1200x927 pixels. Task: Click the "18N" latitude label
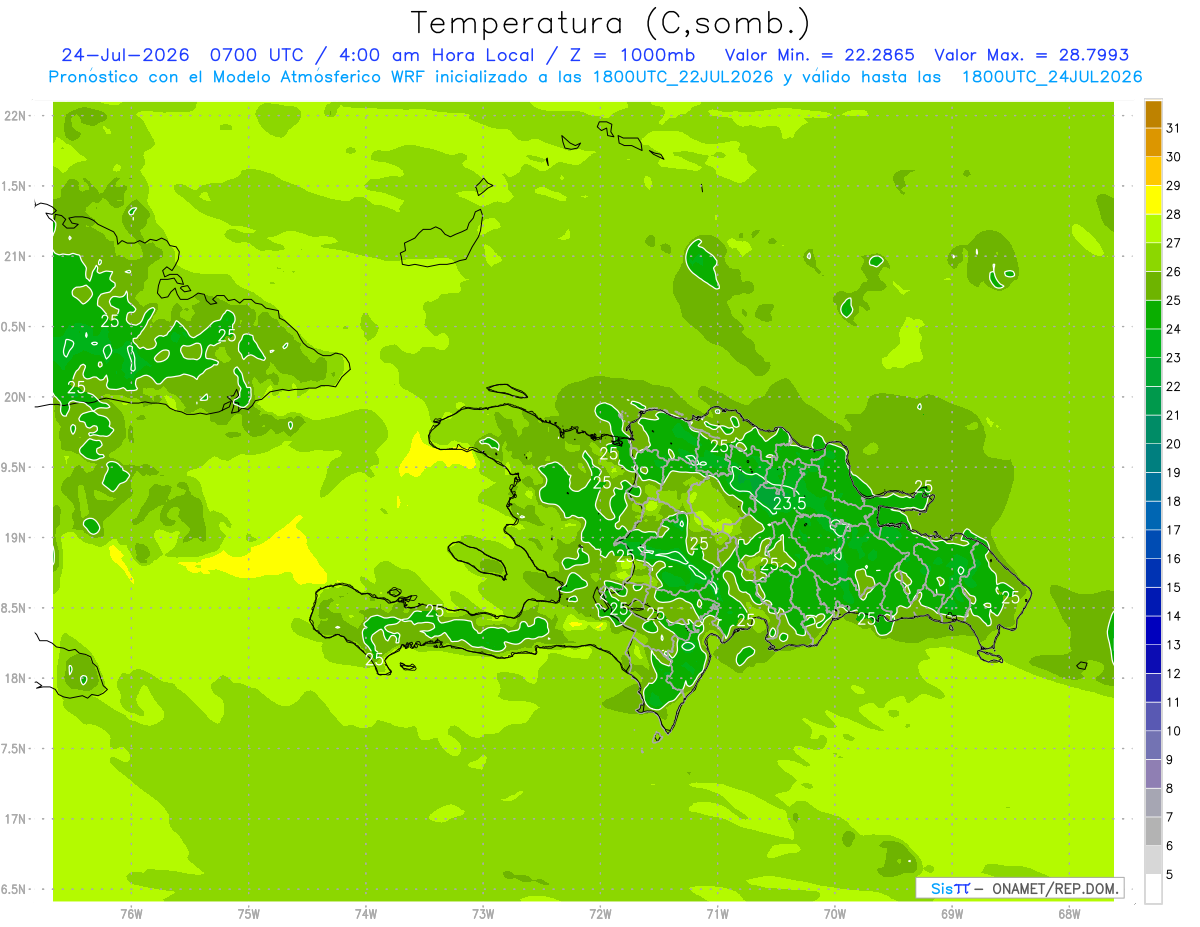point(14,678)
